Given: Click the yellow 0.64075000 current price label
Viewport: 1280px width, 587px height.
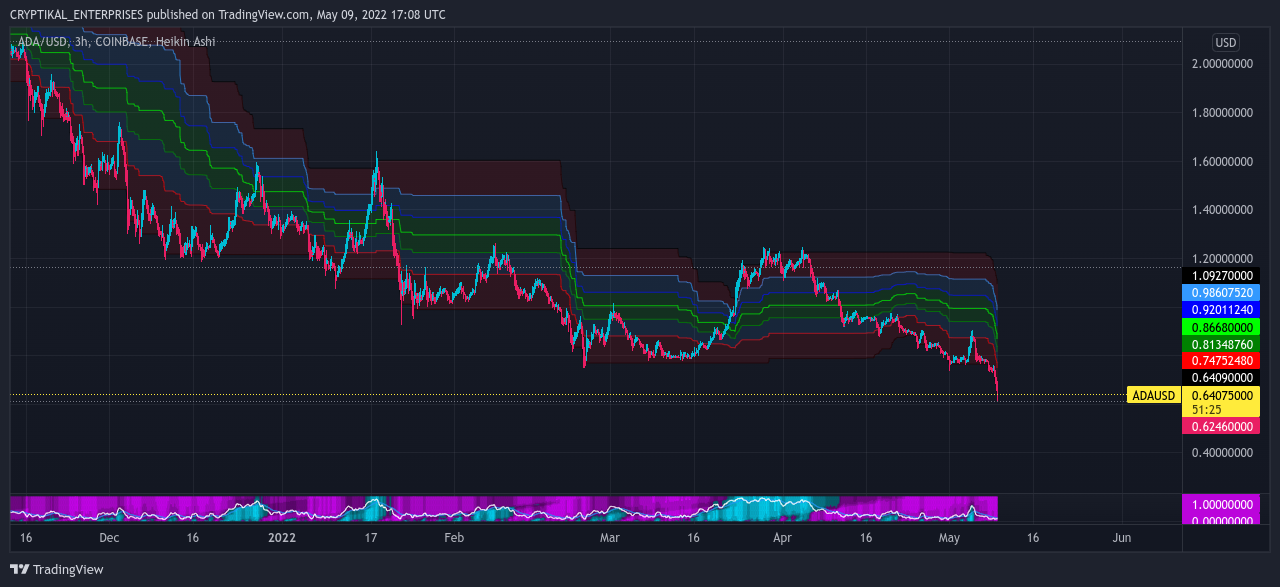Looking at the screenshot, I should click(1222, 395).
